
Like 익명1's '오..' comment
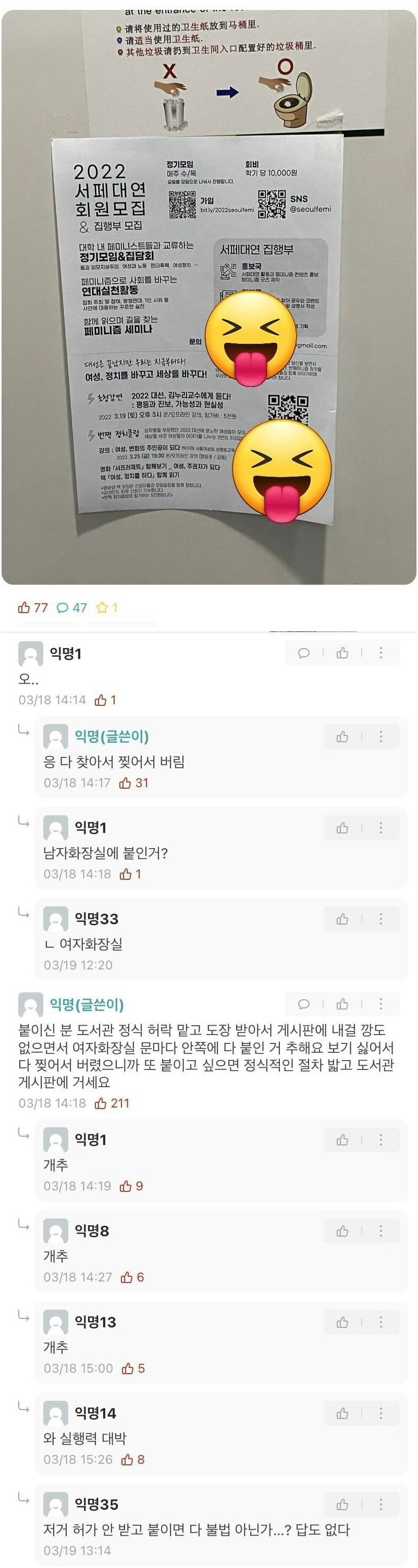342,653
